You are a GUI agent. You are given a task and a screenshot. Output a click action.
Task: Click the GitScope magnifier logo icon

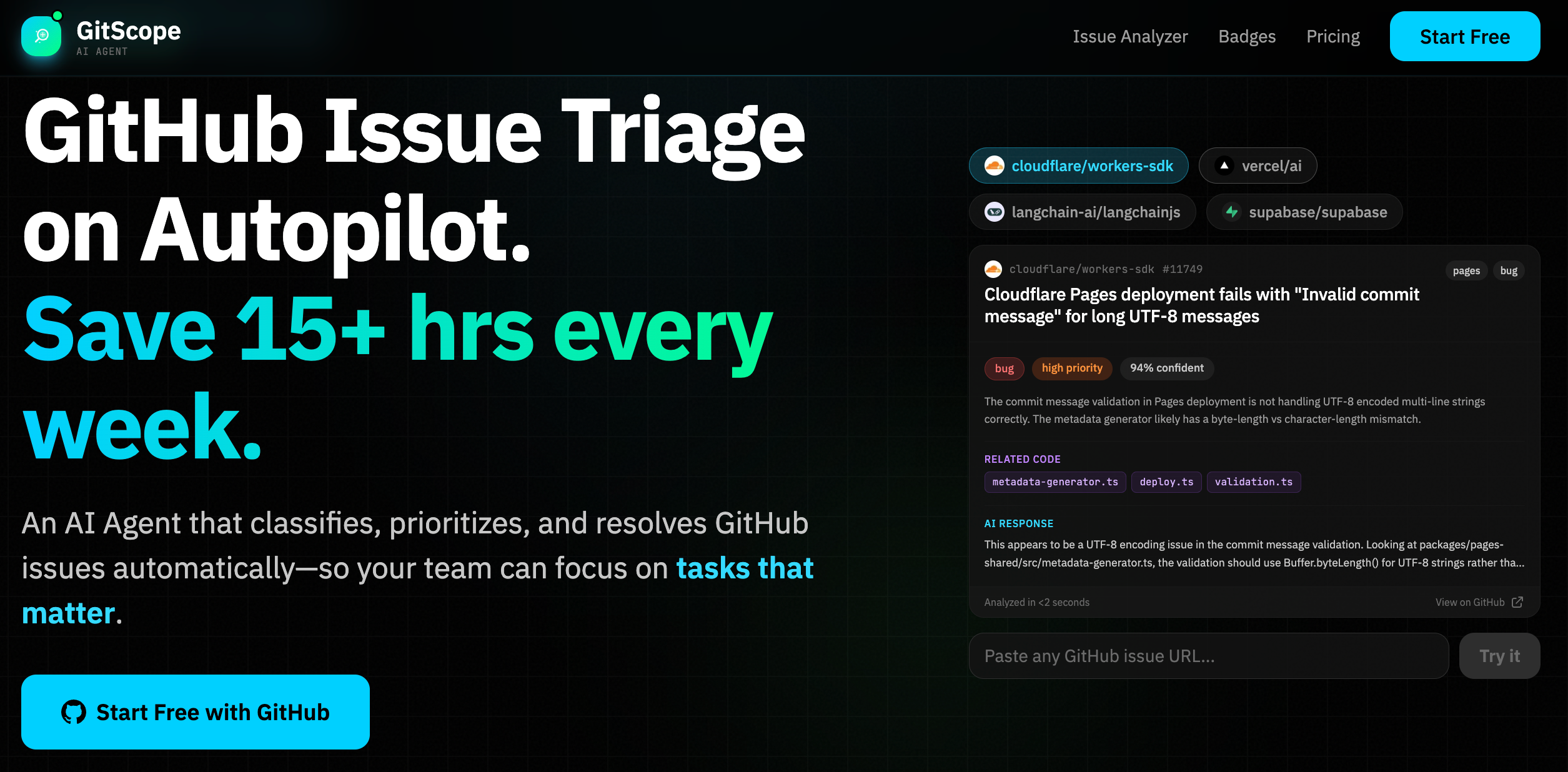(41, 36)
